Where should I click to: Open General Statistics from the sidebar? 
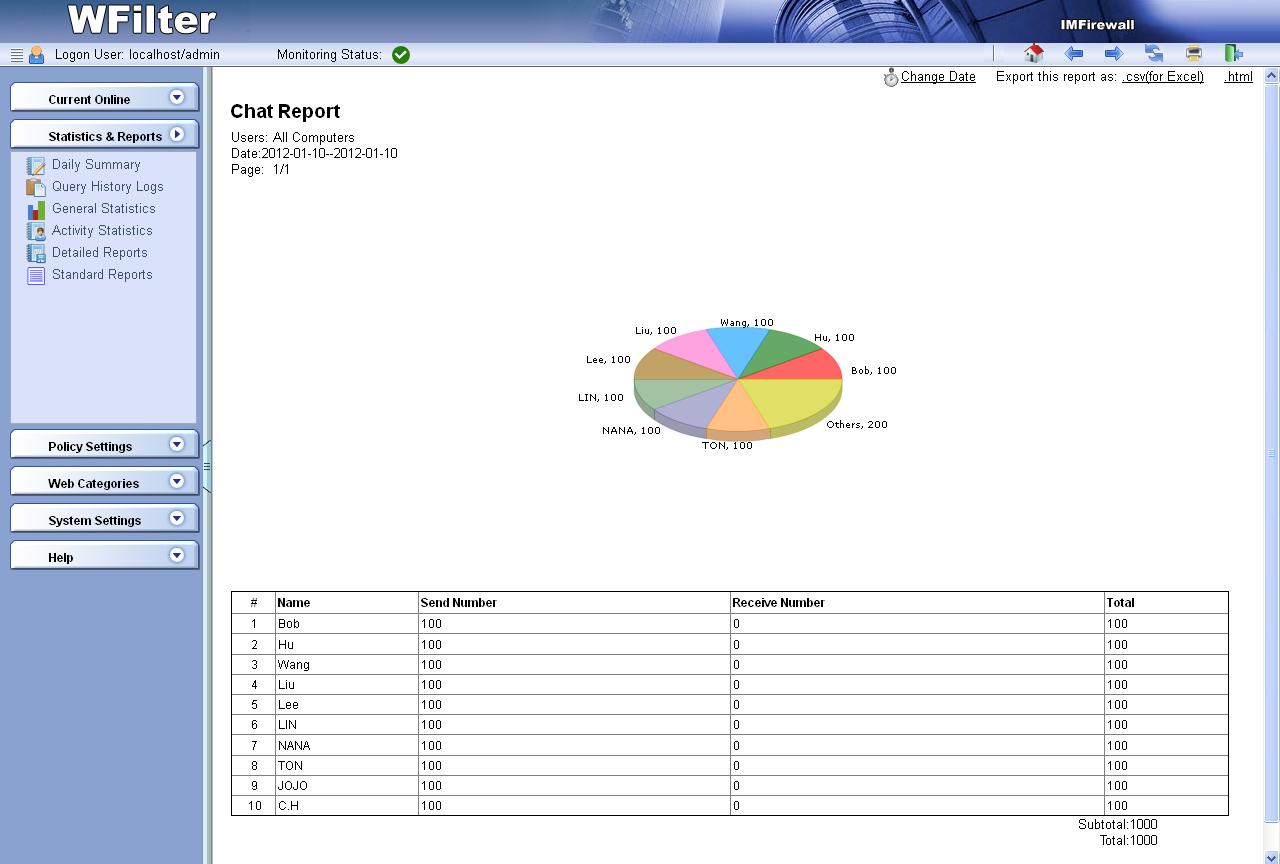[x=103, y=209]
